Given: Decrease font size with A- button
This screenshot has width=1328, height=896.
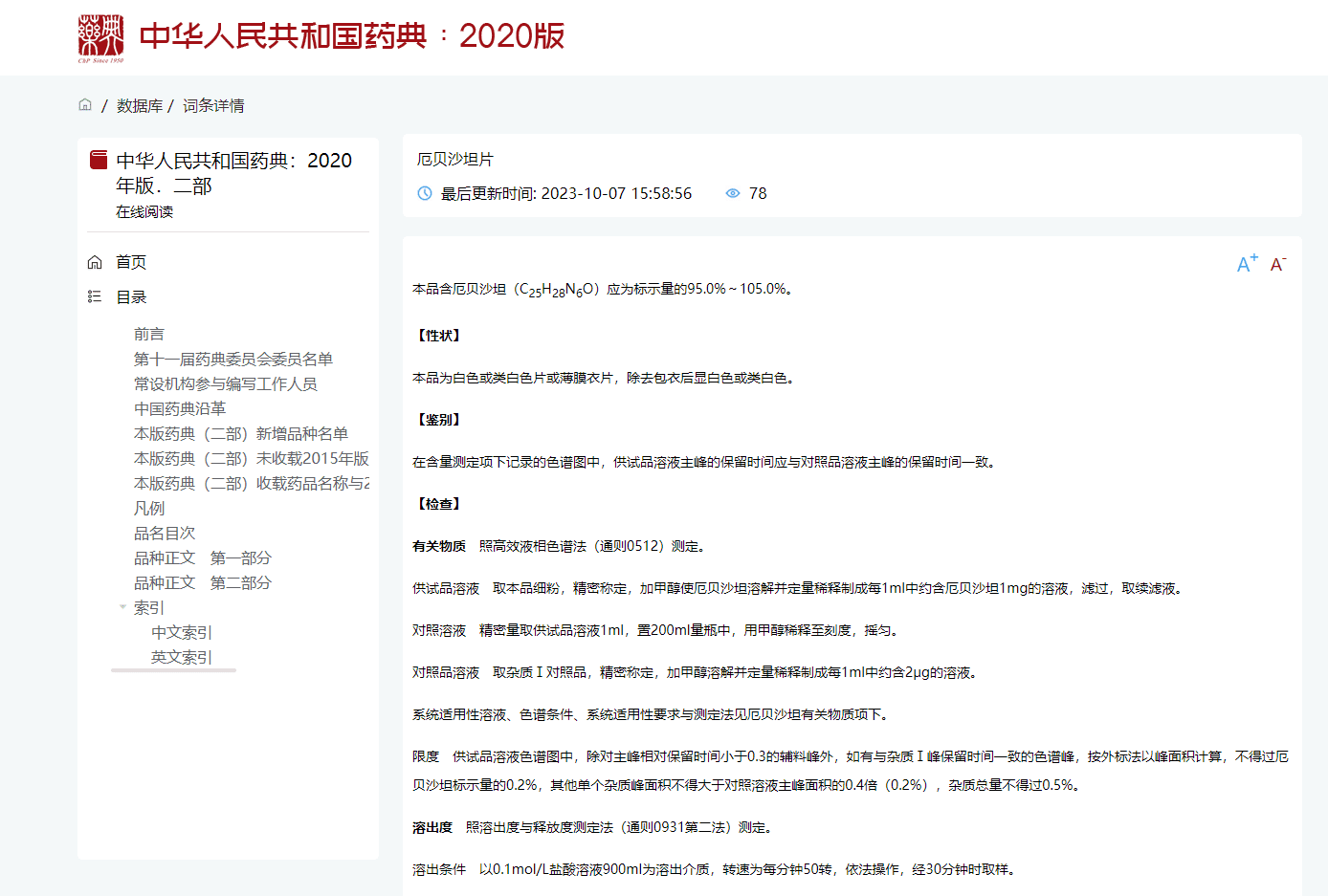Looking at the screenshot, I should pyautogui.click(x=1278, y=264).
